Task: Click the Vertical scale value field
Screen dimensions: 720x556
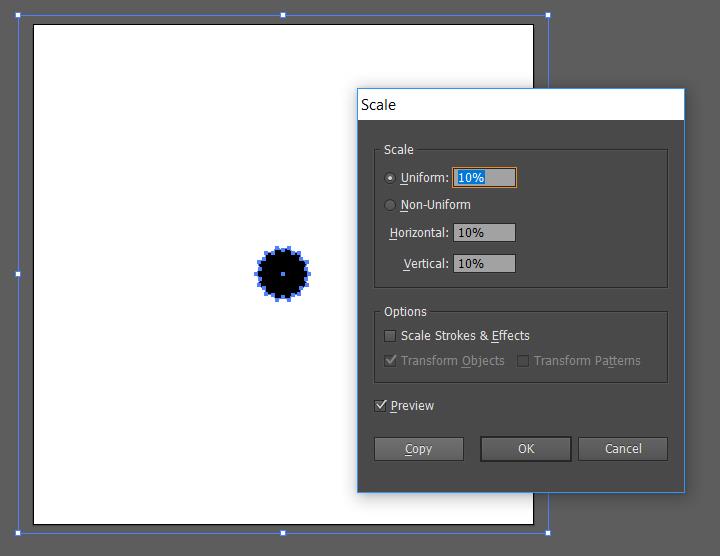Action: pyautogui.click(x=485, y=264)
